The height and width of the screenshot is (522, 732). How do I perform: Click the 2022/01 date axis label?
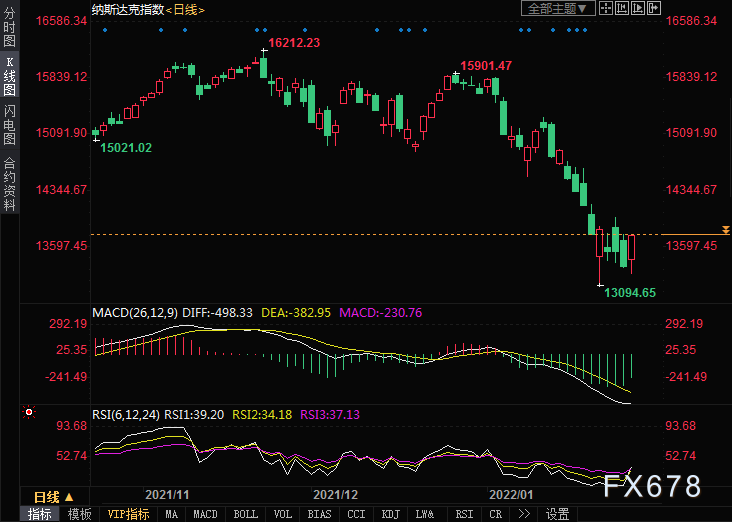pos(511,494)
